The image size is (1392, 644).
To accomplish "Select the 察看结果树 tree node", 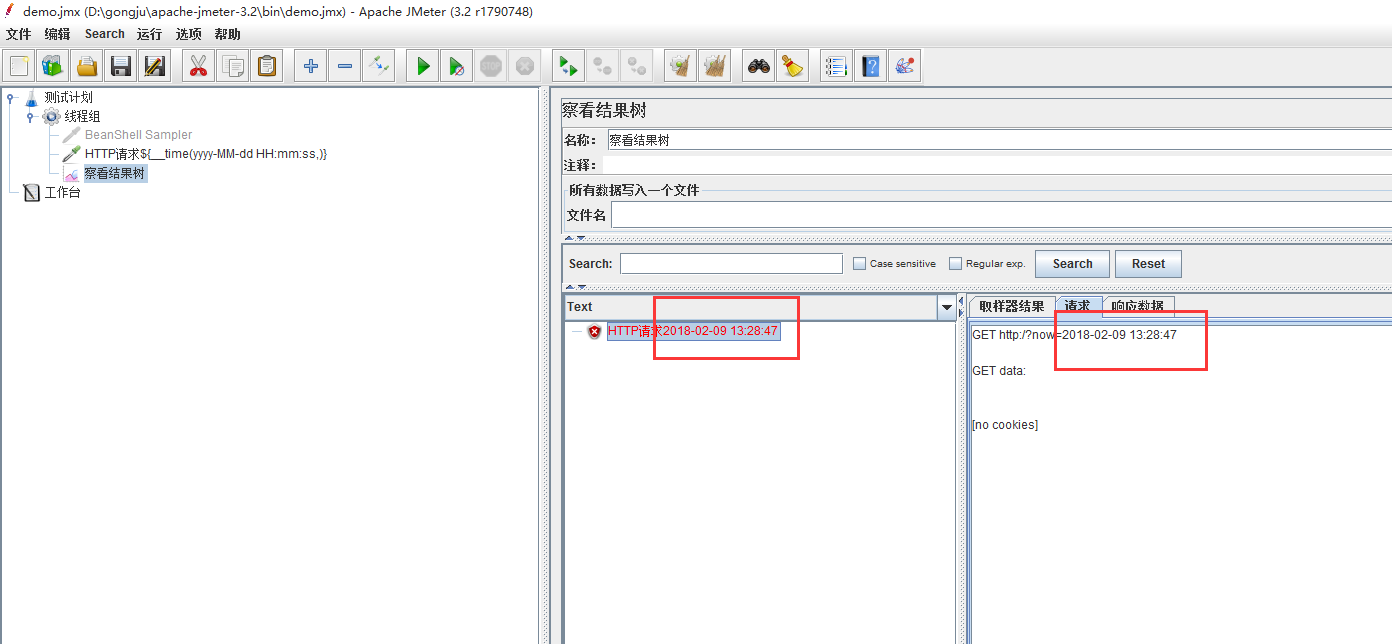I will (114, 173).
